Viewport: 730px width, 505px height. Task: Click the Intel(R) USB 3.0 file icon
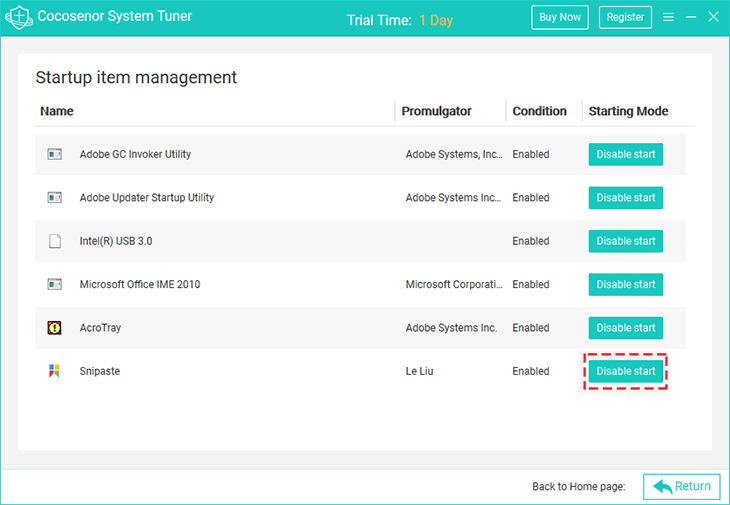click(55, 241)
